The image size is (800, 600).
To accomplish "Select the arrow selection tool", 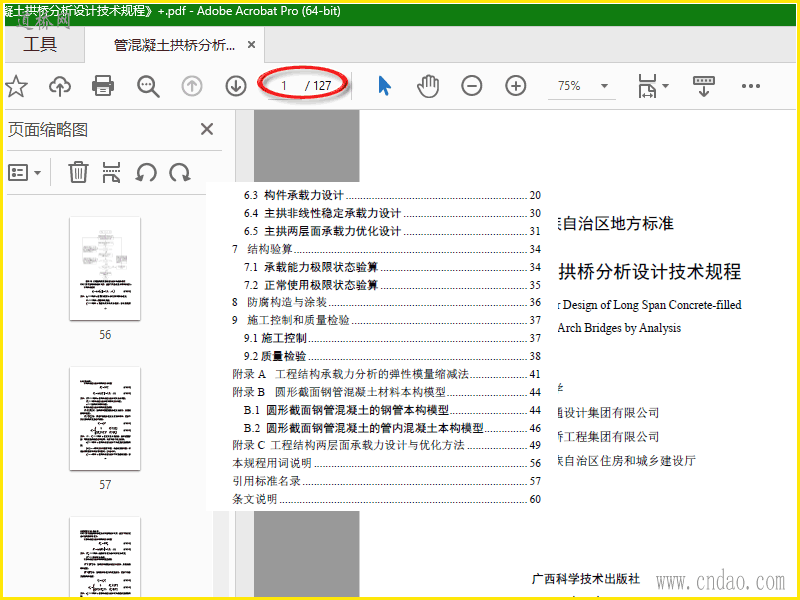I will pyautogui.click(x=385, y=86).
